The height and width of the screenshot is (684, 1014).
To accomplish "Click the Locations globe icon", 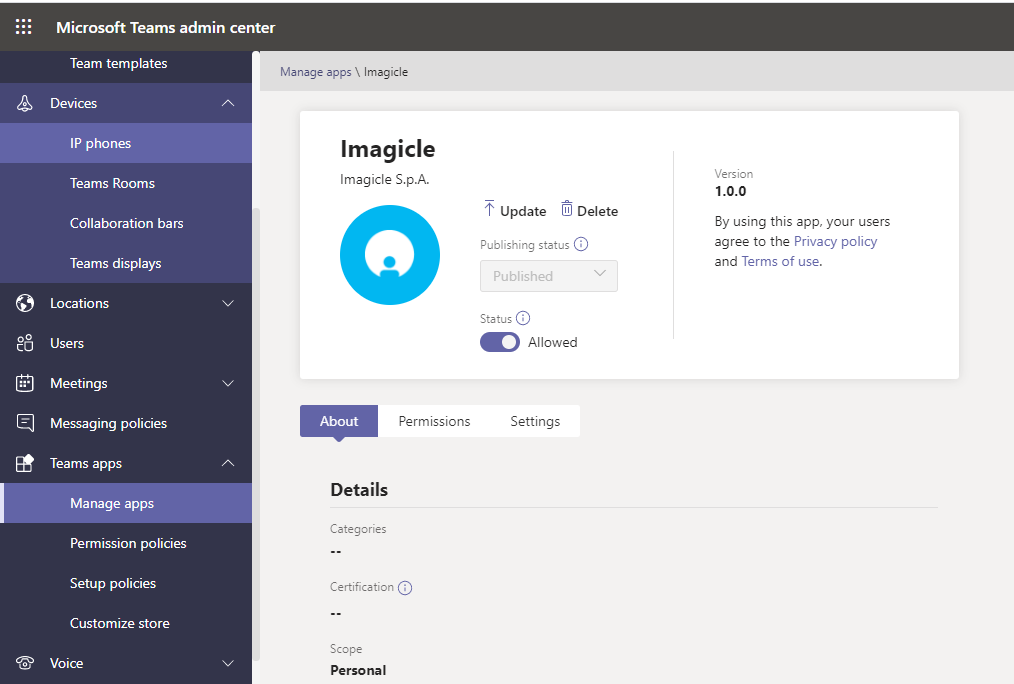I will pos(26,303).
